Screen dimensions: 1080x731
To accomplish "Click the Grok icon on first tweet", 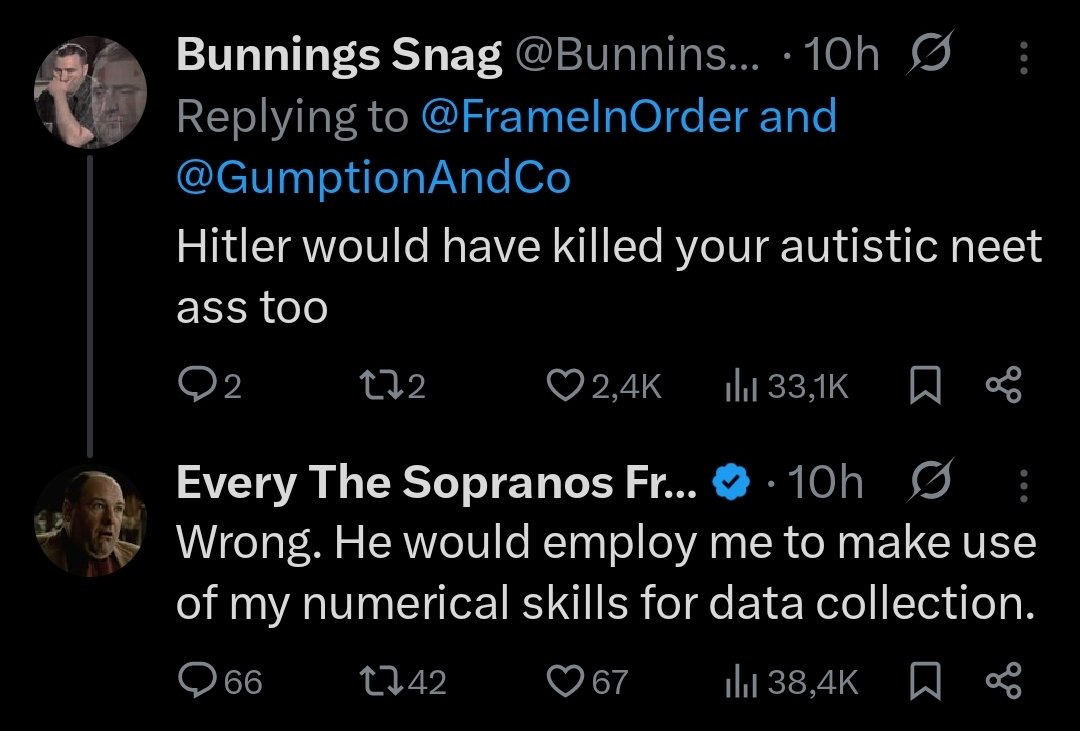I will pos(931,59).
